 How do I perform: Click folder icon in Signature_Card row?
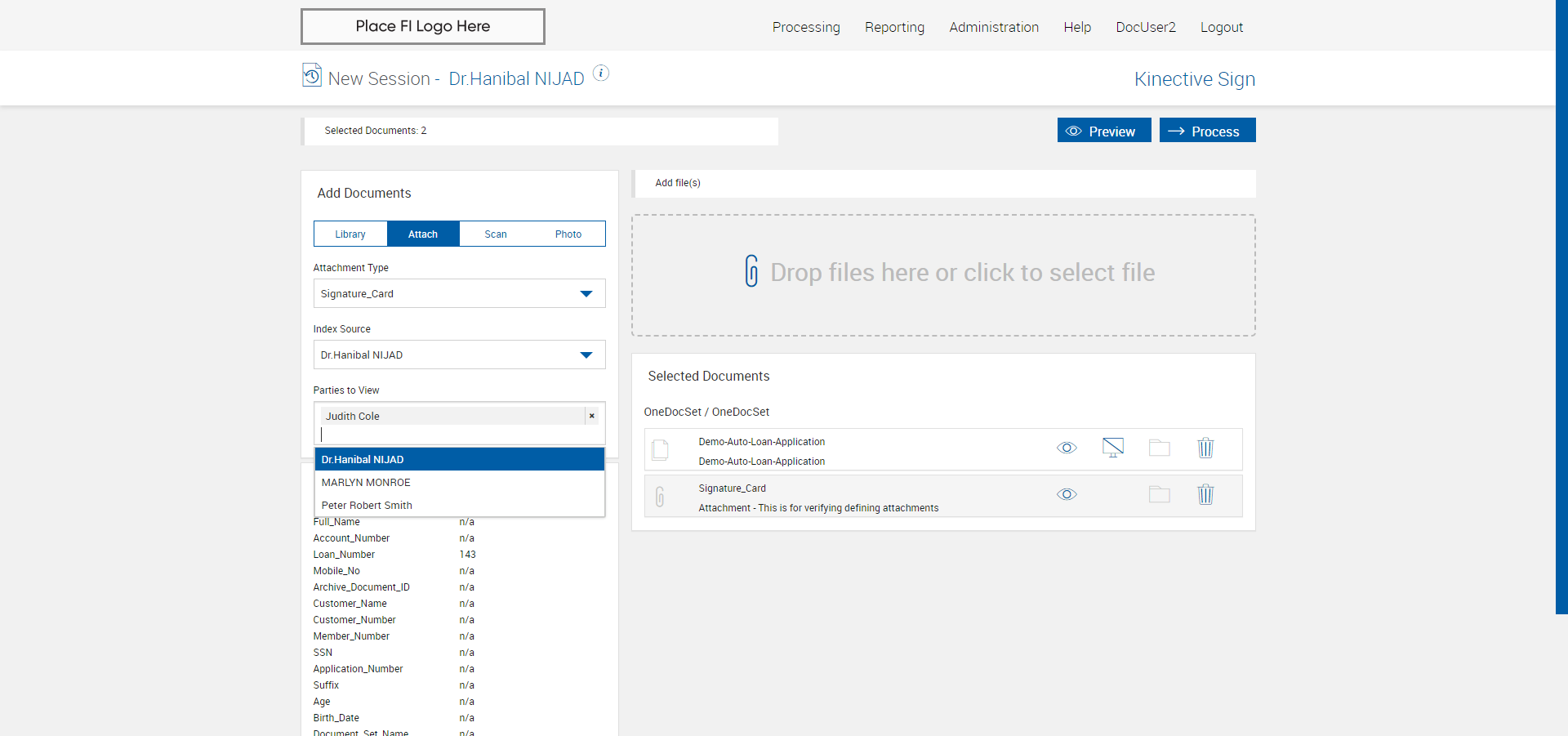[1159, 494]
